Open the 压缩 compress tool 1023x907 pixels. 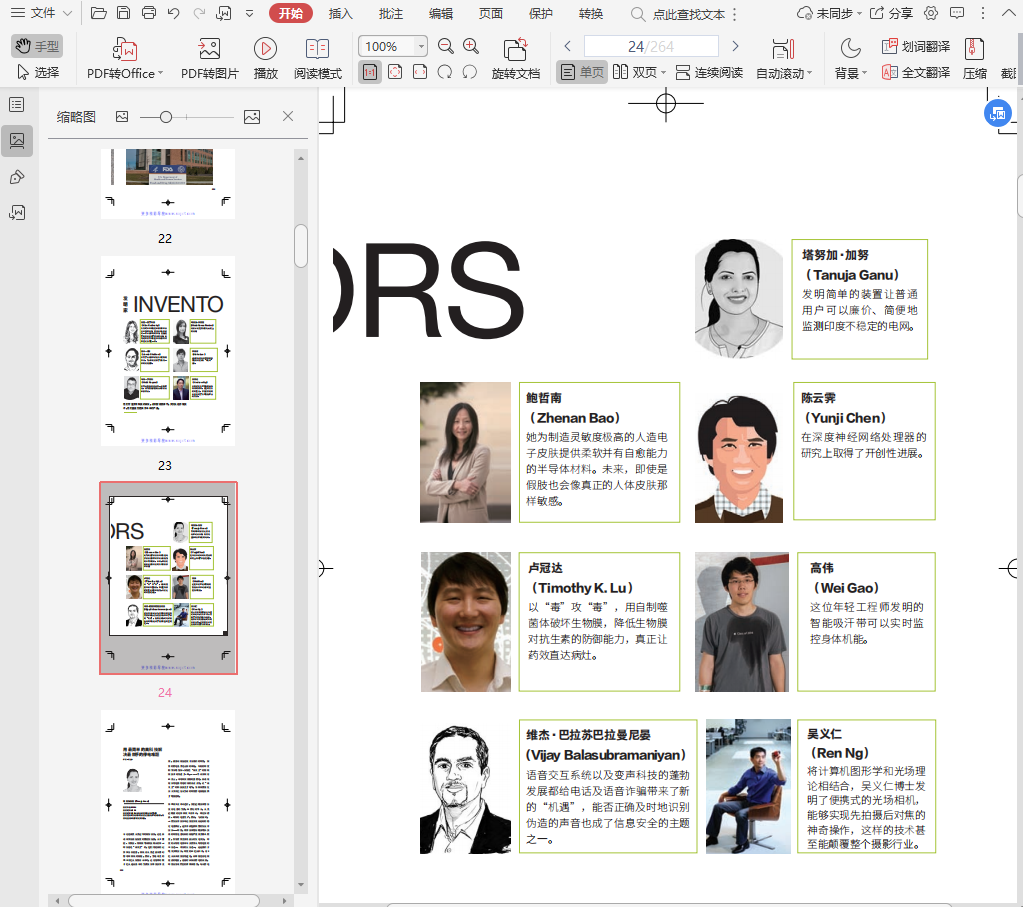pyautogui.click(x=974, y=49)
